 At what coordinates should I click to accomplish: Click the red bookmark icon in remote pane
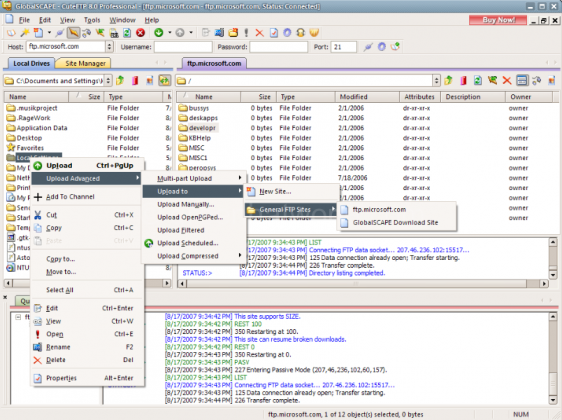point(463,81)
